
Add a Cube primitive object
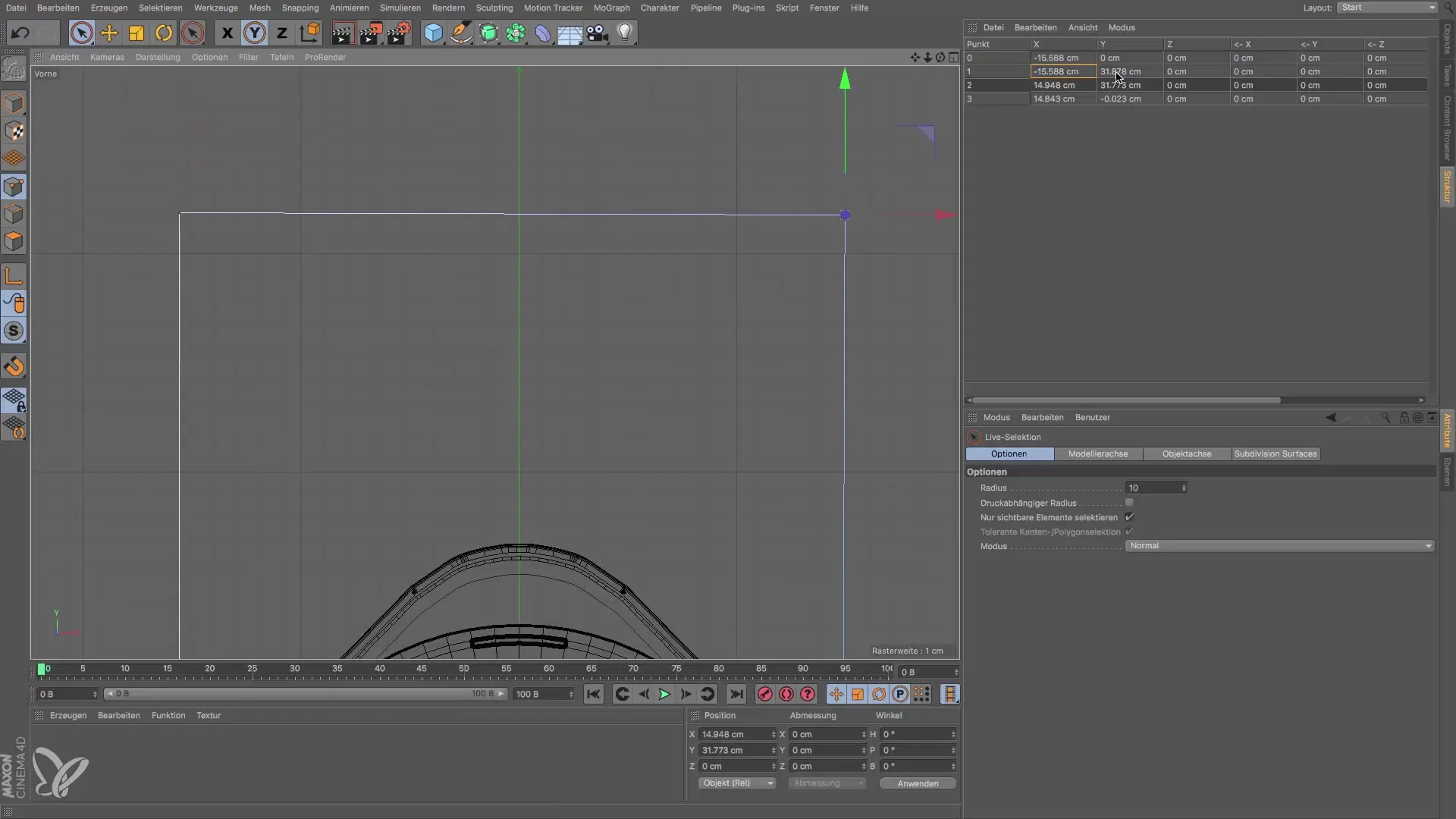point(433,33)
